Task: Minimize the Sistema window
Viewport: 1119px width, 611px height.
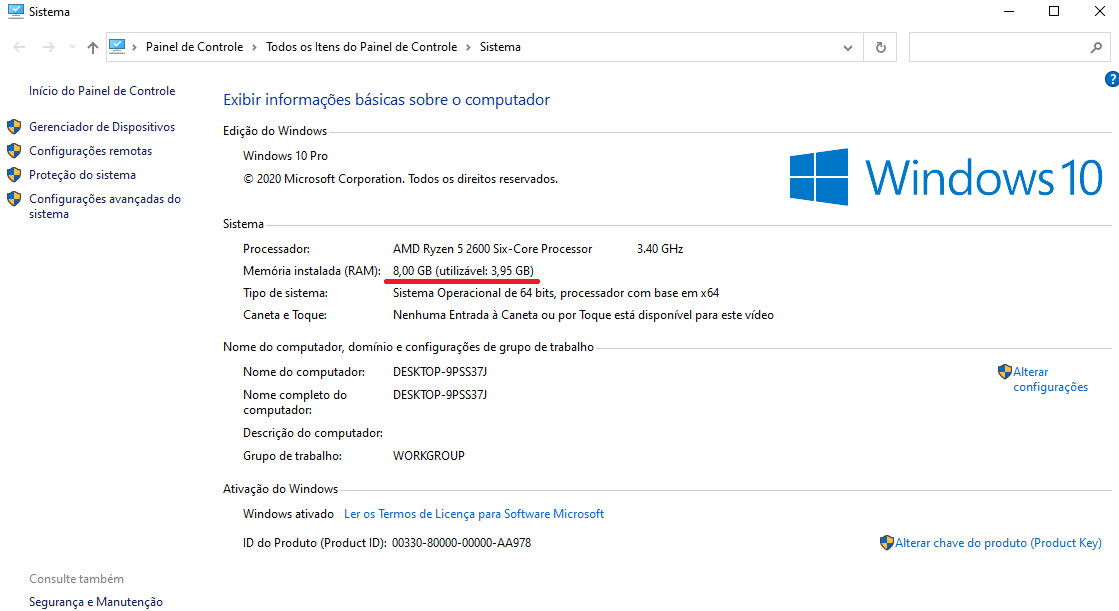Action: (1009, 11)
